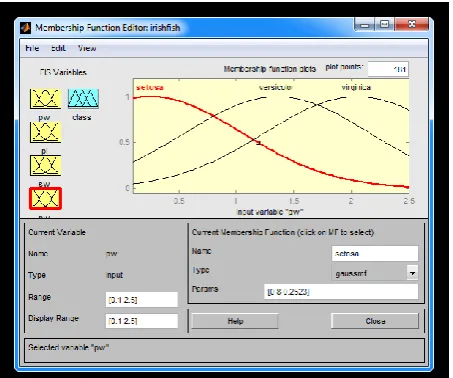Image resolution: width=453 pixels, height=378 pixels.
Task: Click the MATLAB logo in title bar
Action: pos(26,28)
